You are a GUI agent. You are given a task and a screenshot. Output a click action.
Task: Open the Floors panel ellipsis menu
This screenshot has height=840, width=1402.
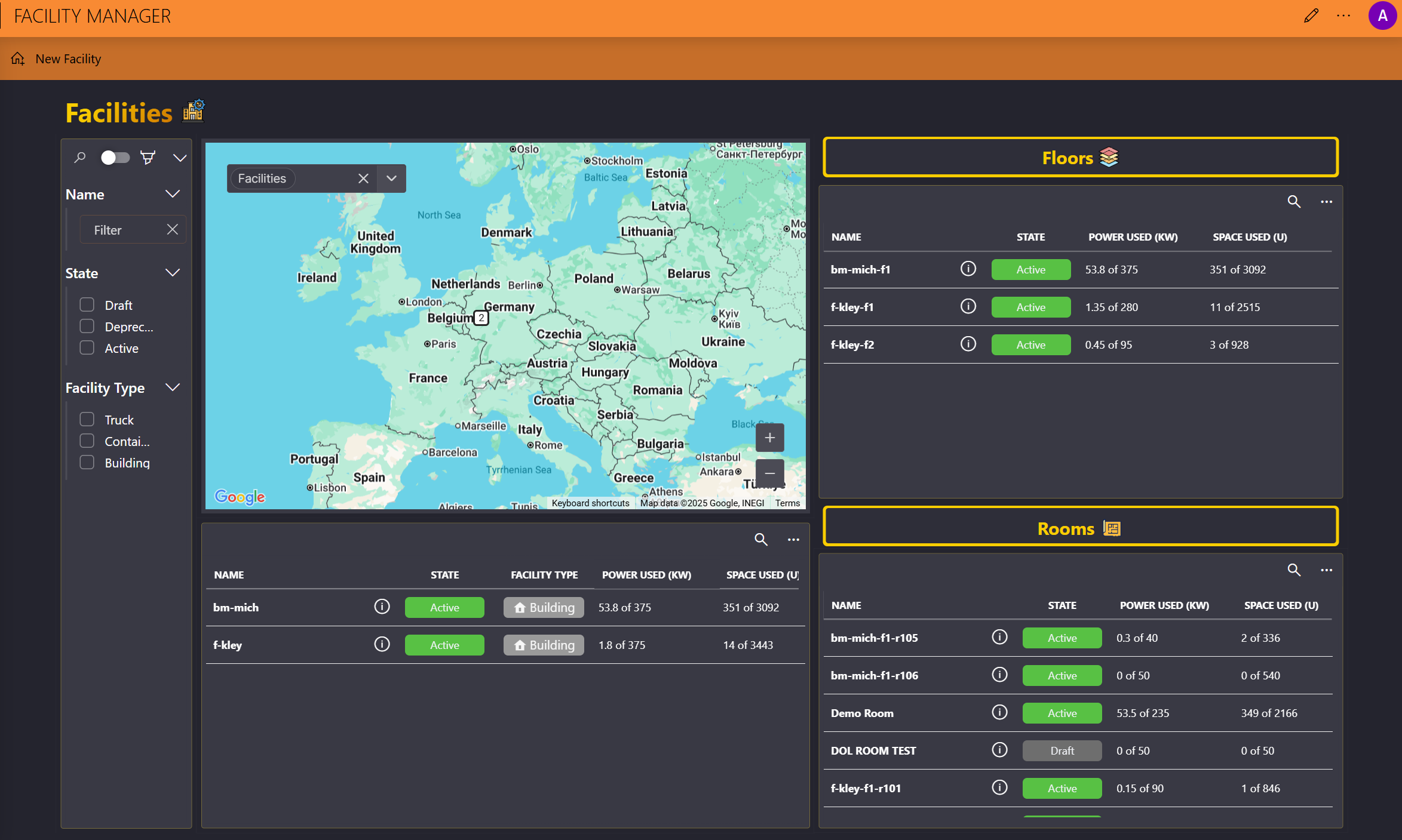coord(1326,202)
